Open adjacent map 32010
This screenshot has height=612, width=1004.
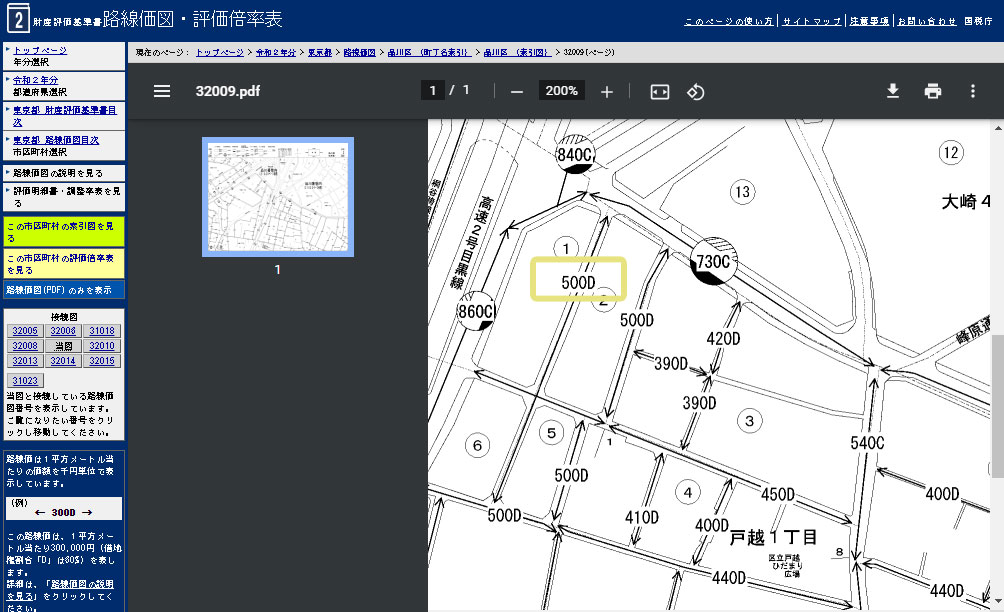(101, 346)
